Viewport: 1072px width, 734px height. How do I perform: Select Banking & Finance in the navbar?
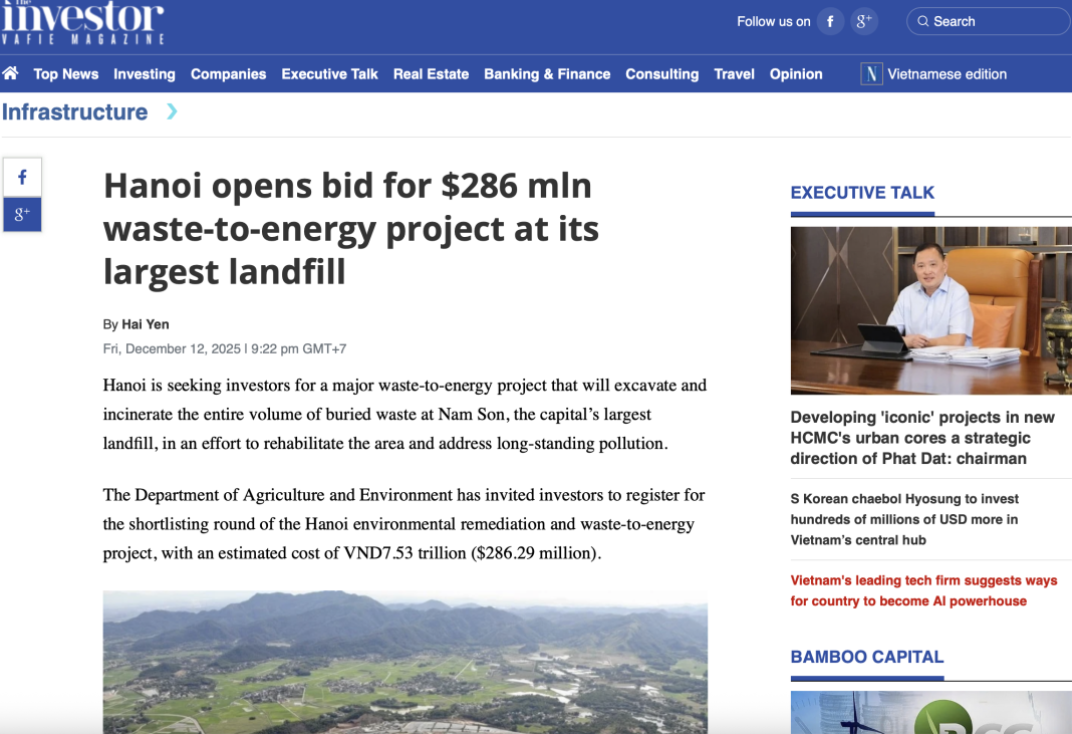547,74
